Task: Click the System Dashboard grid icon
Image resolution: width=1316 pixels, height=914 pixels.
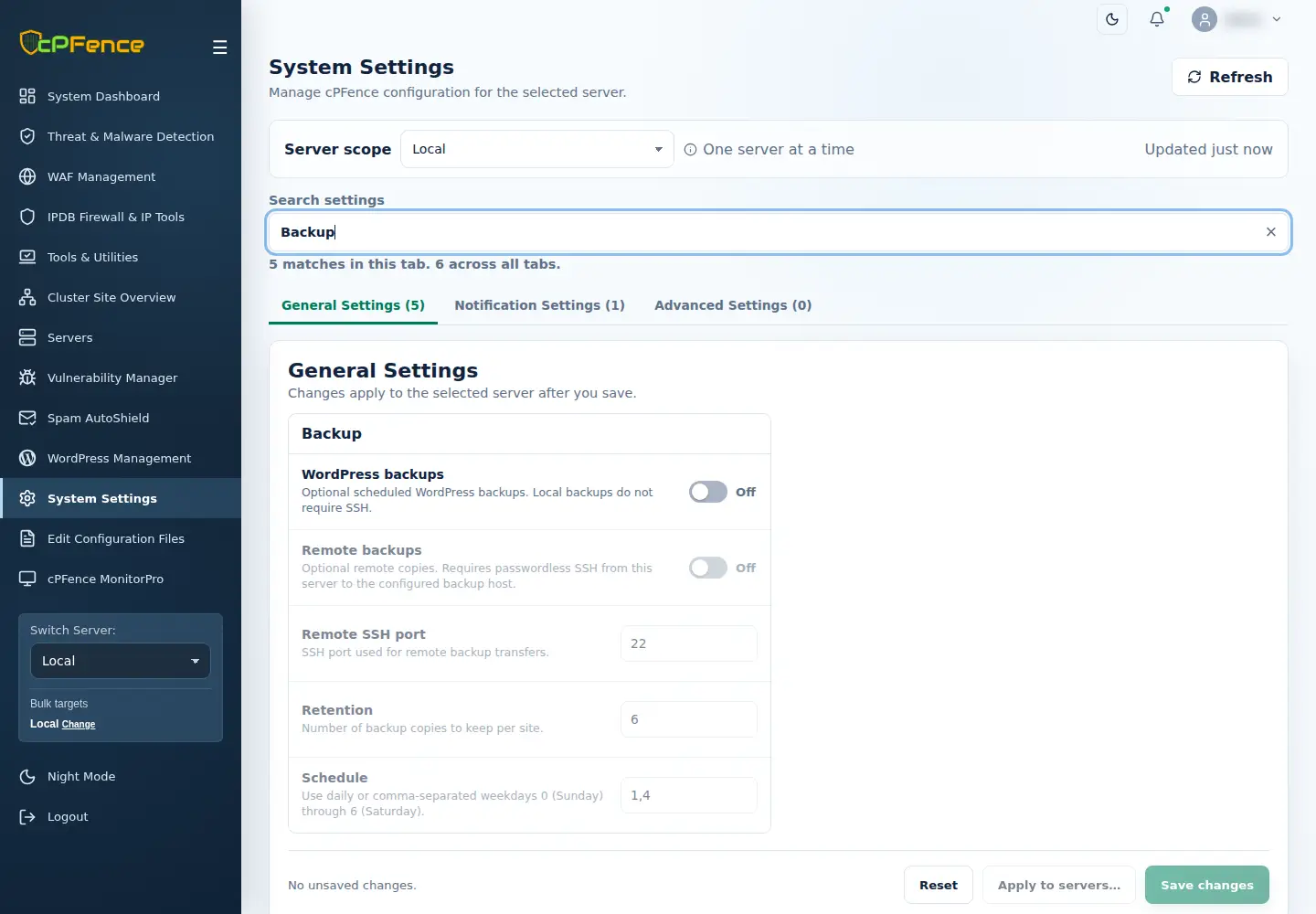Action: click(x=27, y=96)
